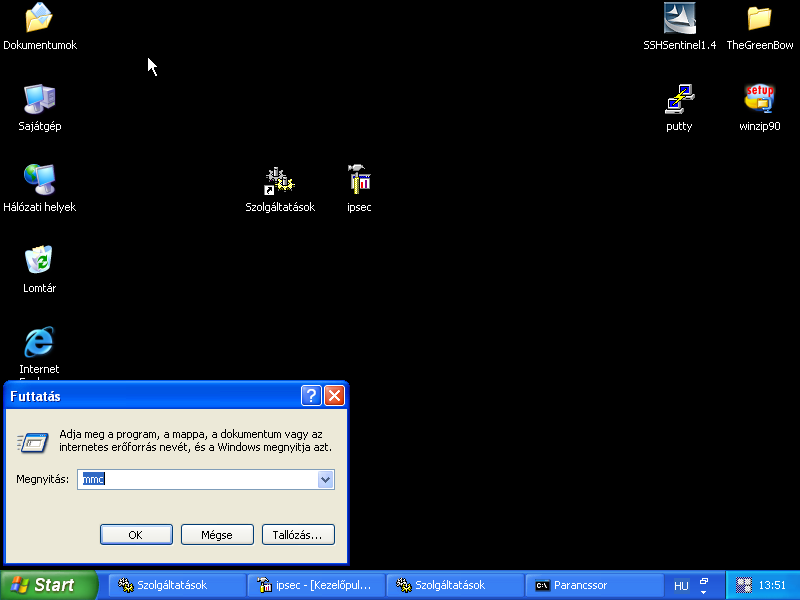Switch to the second Szolgáltatások taskbar window
Screen dimensions: 800x600
pos(455,585)
